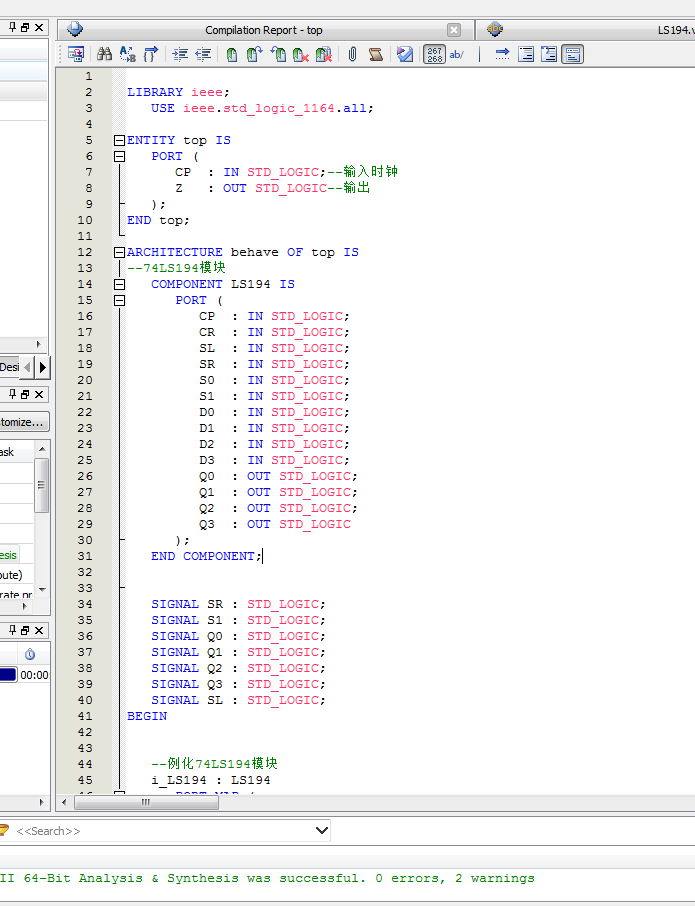Image resolution: width=695 pixels, height=906 pixels.
Task: Click the '(route)' task row
Action: (16, 575)
